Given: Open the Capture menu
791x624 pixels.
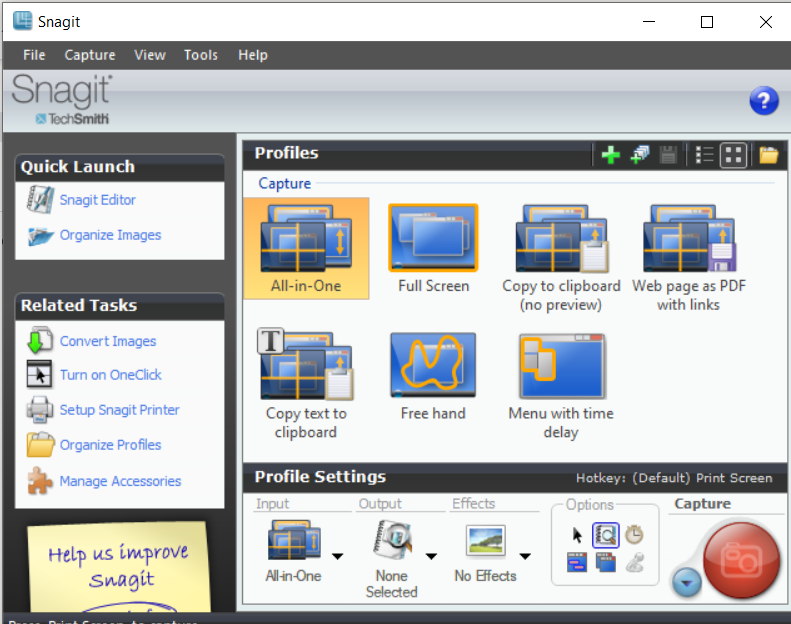Looking at the screenshot, I should 90,55.
